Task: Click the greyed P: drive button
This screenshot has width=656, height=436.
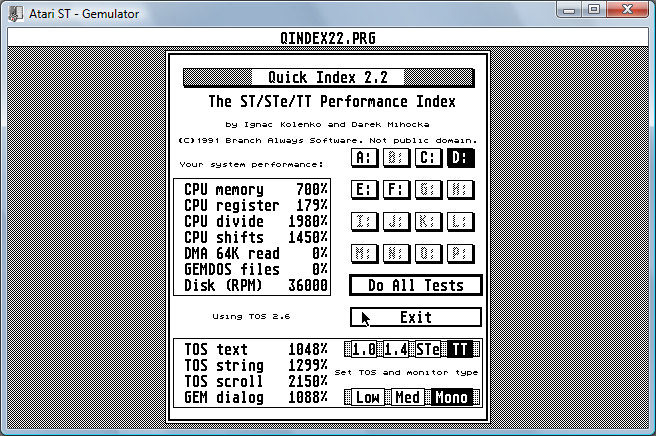Action: (x=460, y=253)
